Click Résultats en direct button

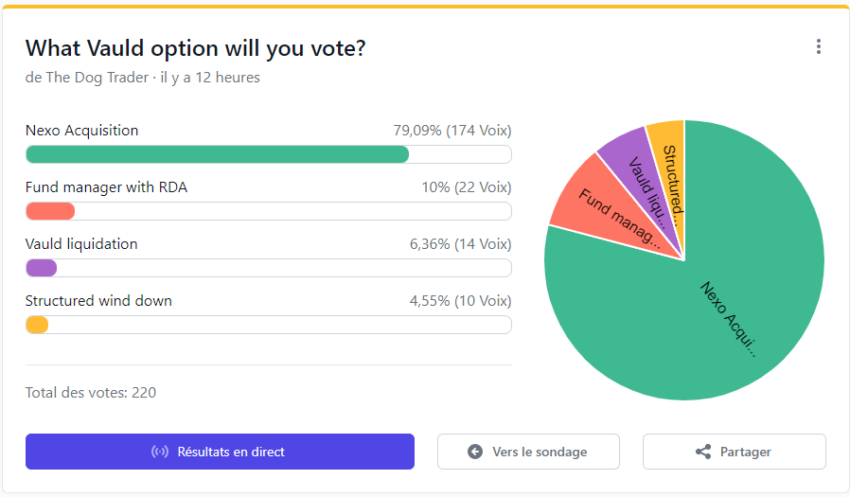coord(220,451)
